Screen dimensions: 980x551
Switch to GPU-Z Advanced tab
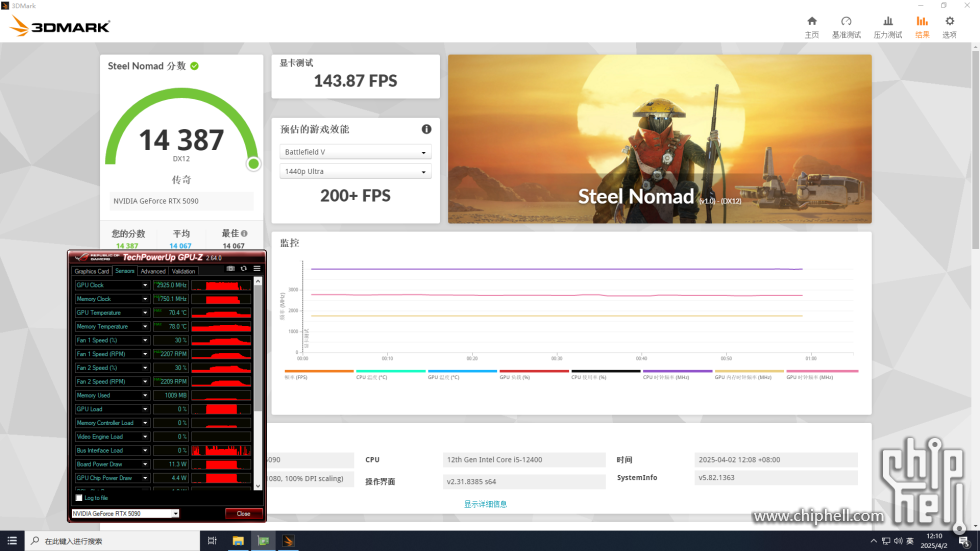(x=153, y=271)
